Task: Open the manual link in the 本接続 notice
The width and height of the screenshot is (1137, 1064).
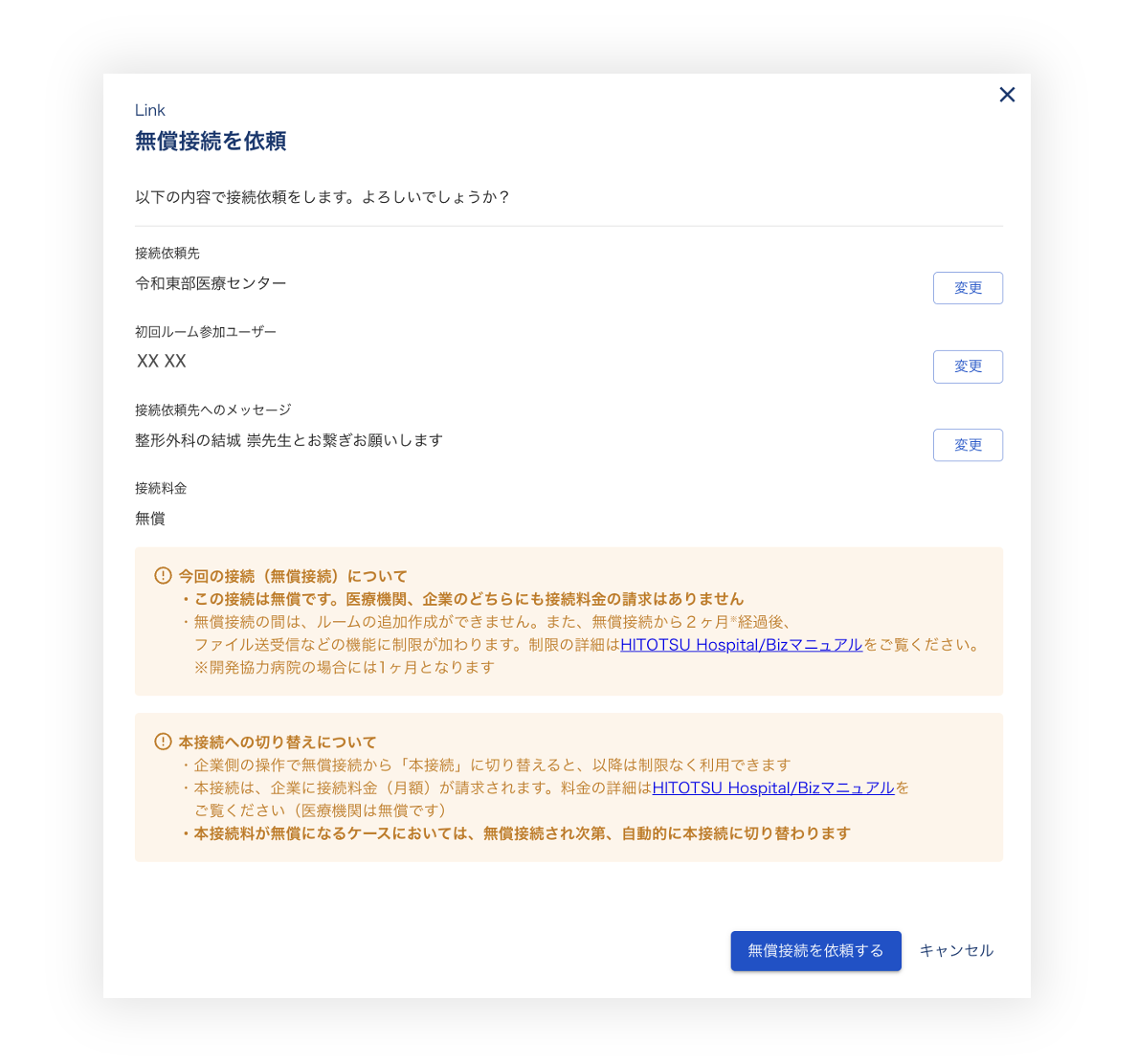Action: click(x=772, y=788)
